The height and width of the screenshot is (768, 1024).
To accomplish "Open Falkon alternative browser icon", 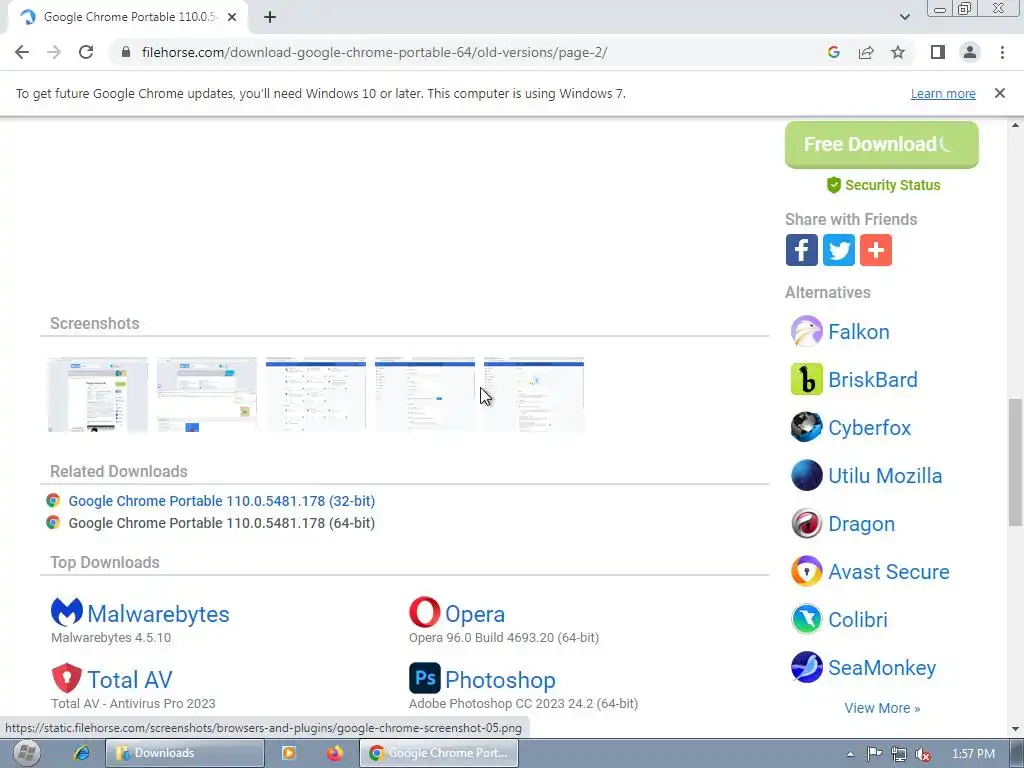I will (807, 331).
